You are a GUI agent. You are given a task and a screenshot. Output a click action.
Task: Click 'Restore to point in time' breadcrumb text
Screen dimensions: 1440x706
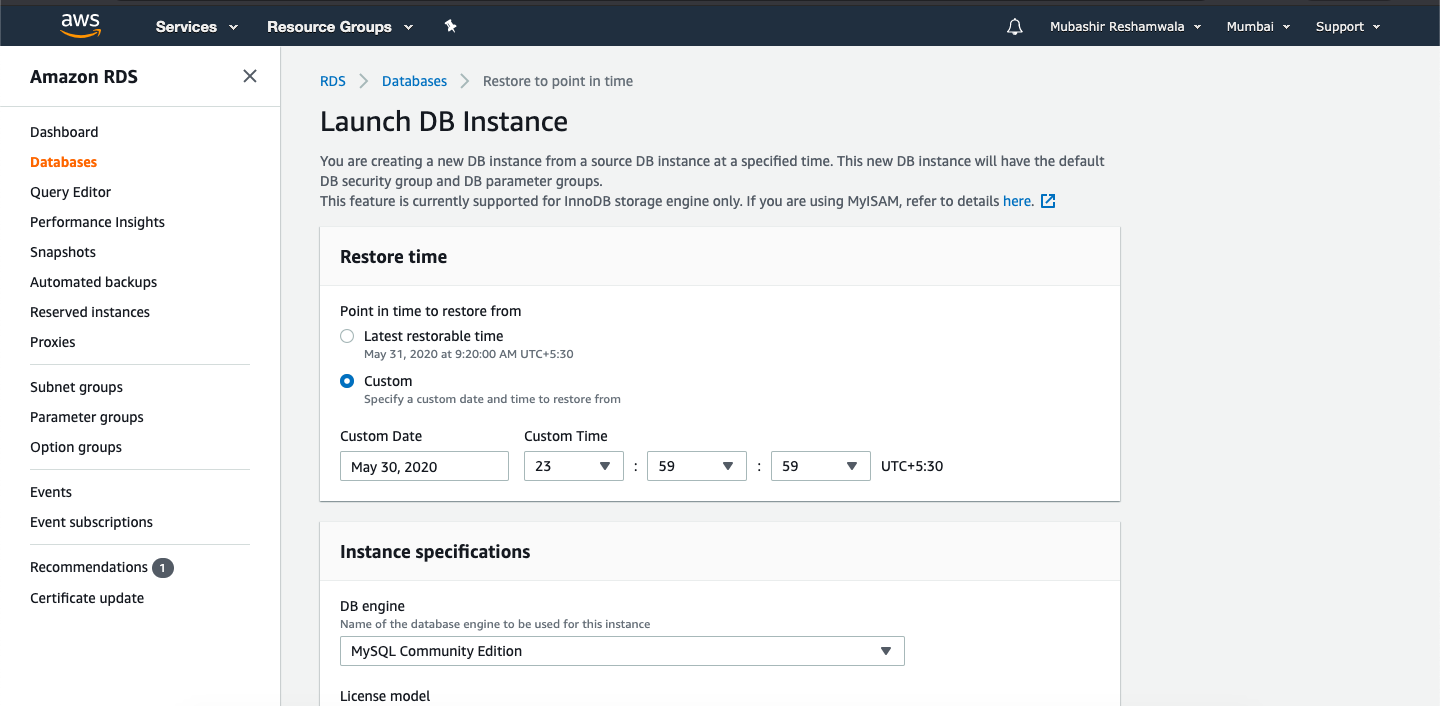point(558,81)
